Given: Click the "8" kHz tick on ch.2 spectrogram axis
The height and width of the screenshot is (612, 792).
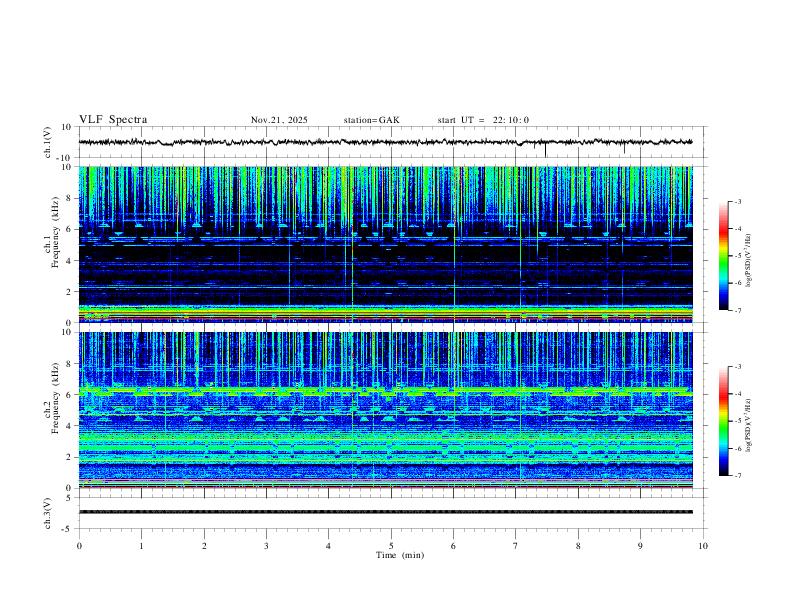Looking at the screenshot, I should pos(69,364).
